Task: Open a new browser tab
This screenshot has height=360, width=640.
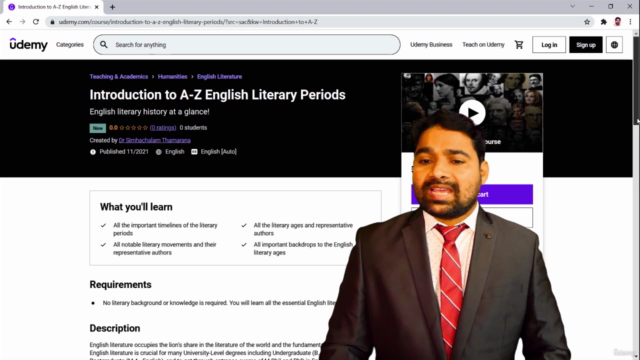Action: pyautogui.click(x=112, y=7)
